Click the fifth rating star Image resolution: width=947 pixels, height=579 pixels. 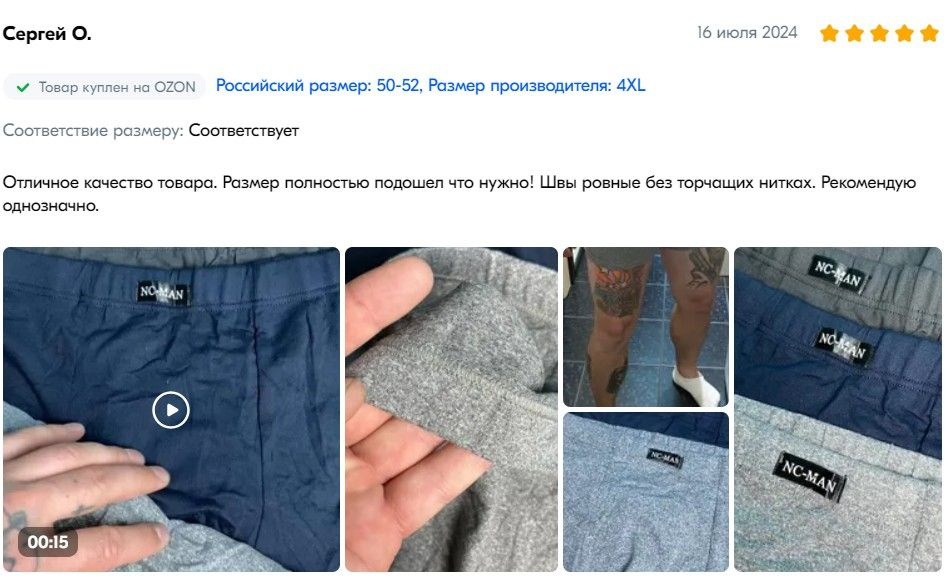coord(929,33)
